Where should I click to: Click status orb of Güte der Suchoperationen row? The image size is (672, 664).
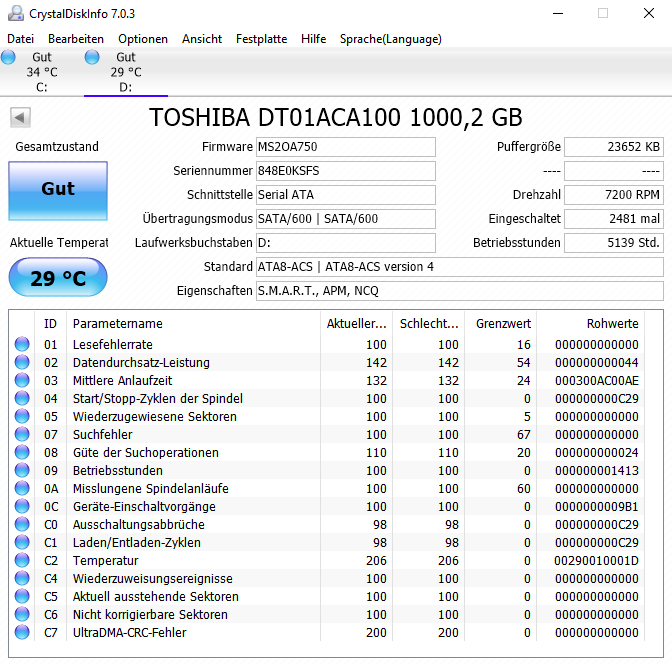pyautogui.click(x=22, y=452)
